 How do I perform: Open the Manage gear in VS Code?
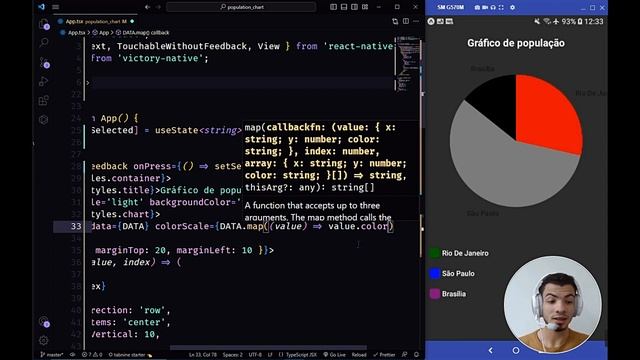[x=44, y=340]
